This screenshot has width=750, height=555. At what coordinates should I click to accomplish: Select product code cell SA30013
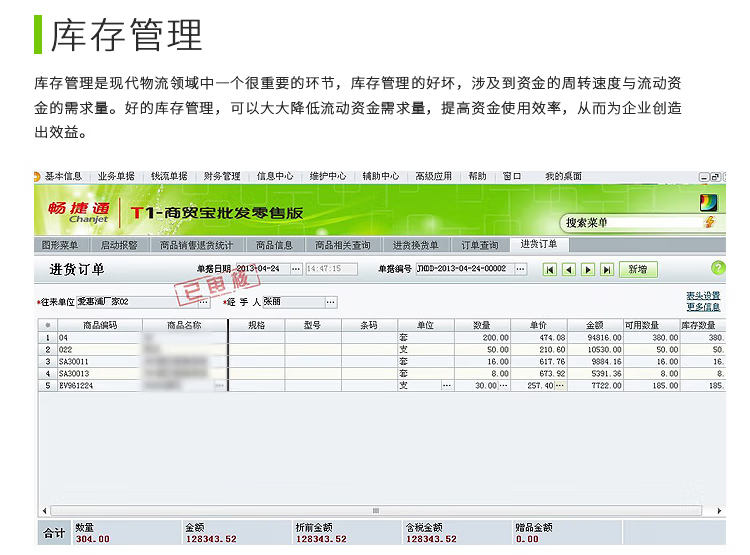(x=100, y=374)
